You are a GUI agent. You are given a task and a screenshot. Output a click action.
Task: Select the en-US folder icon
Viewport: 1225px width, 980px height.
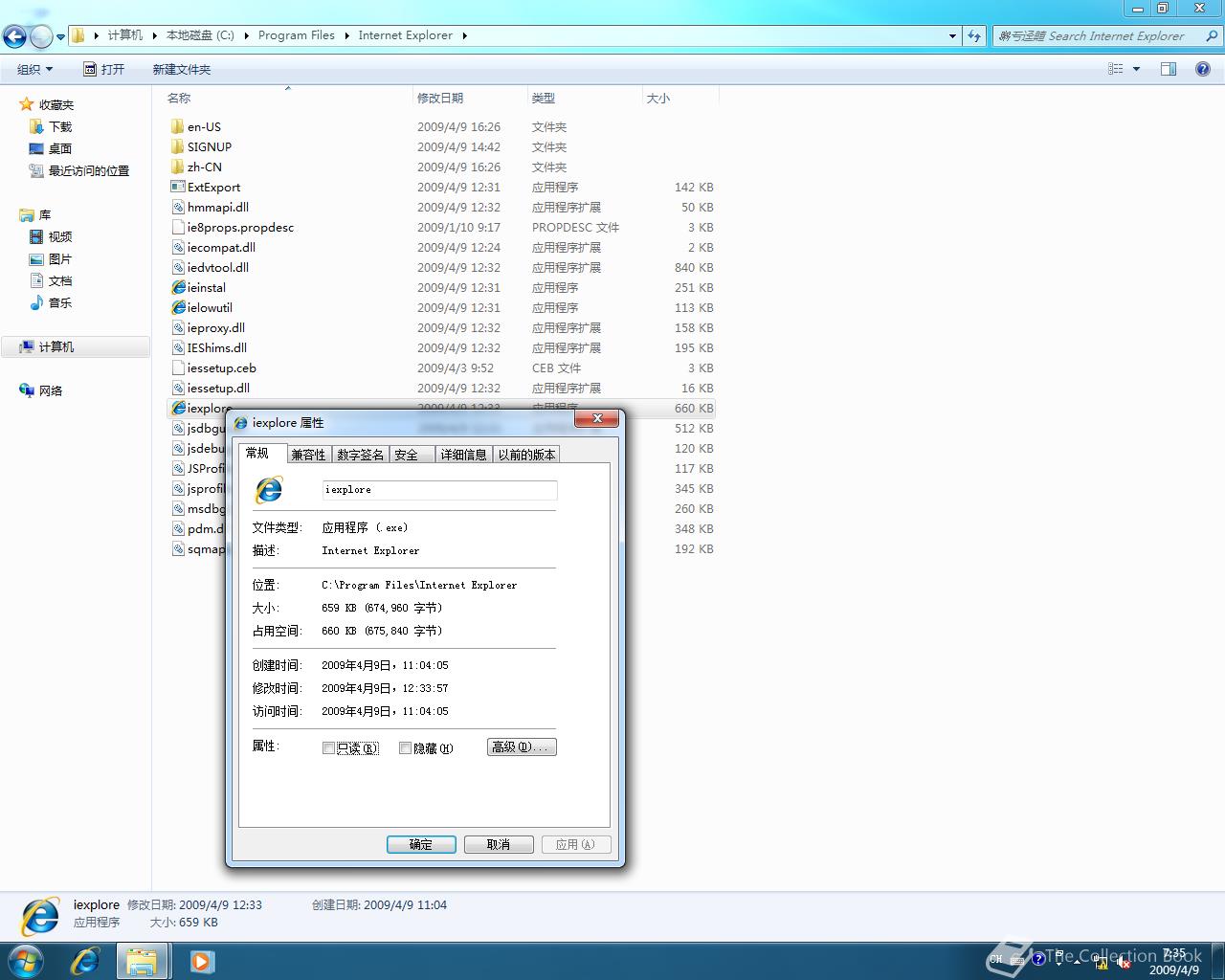pos(177,126)
